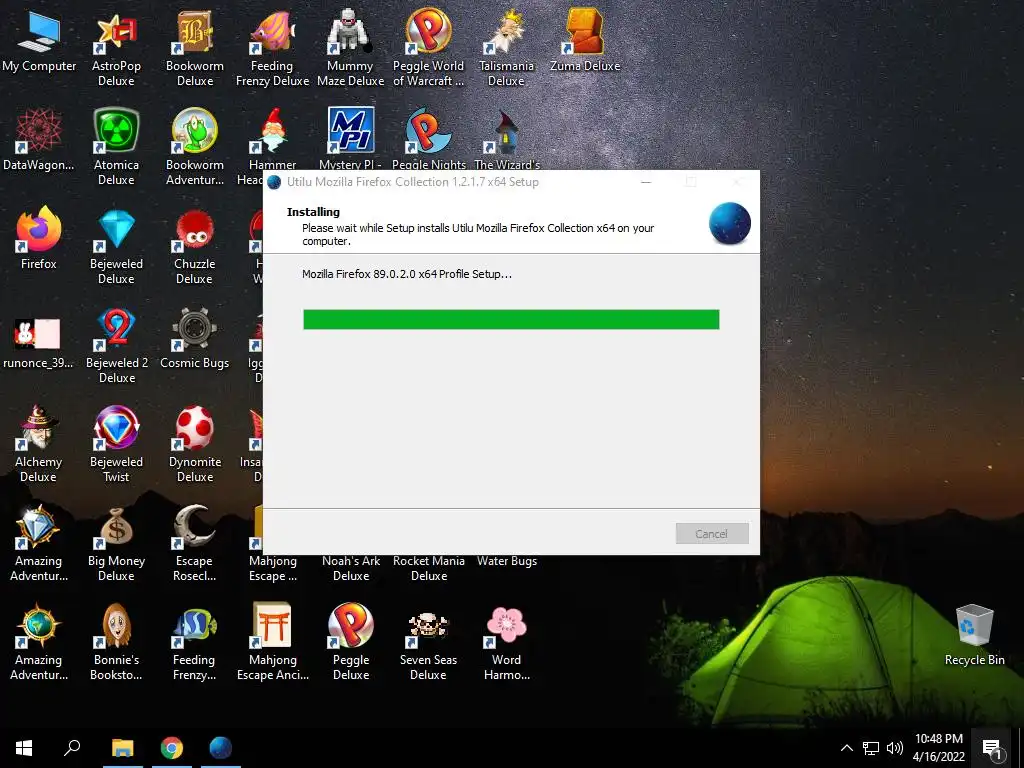Viewport: 1024px width, 768px height.
Task: Click the Setup window title bar text
Action: (413, 182)
